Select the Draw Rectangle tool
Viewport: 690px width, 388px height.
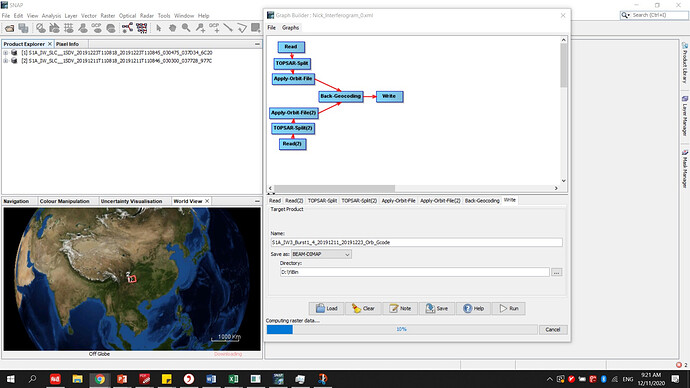(x=256, y=28)
